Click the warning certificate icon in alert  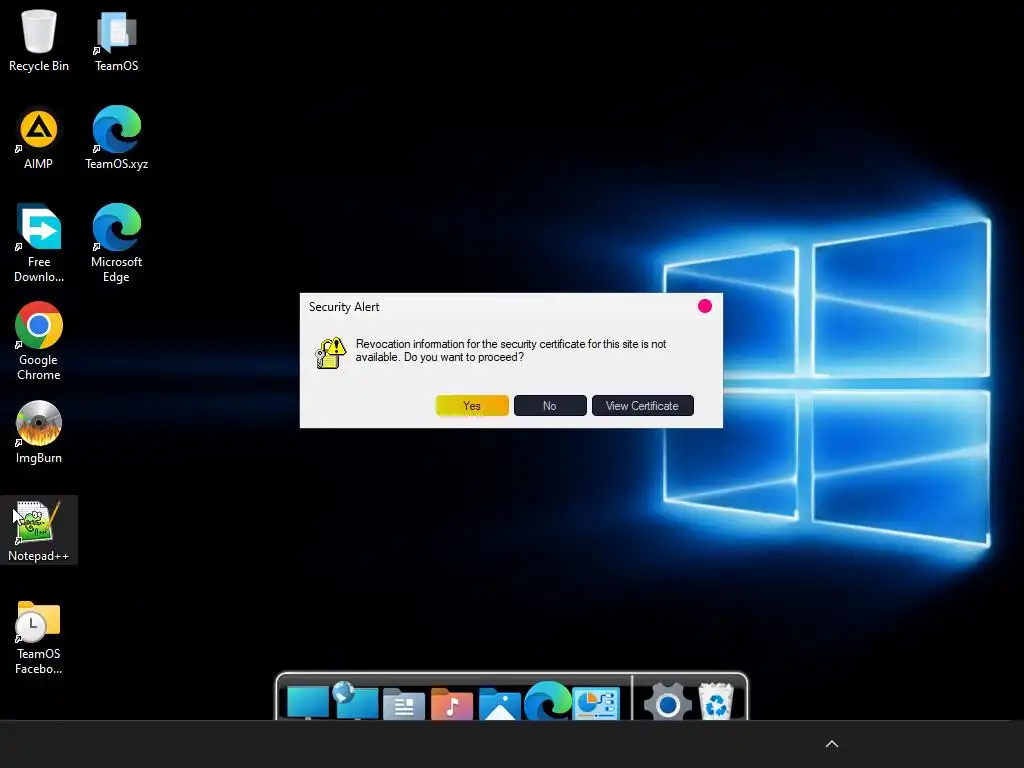330,353
